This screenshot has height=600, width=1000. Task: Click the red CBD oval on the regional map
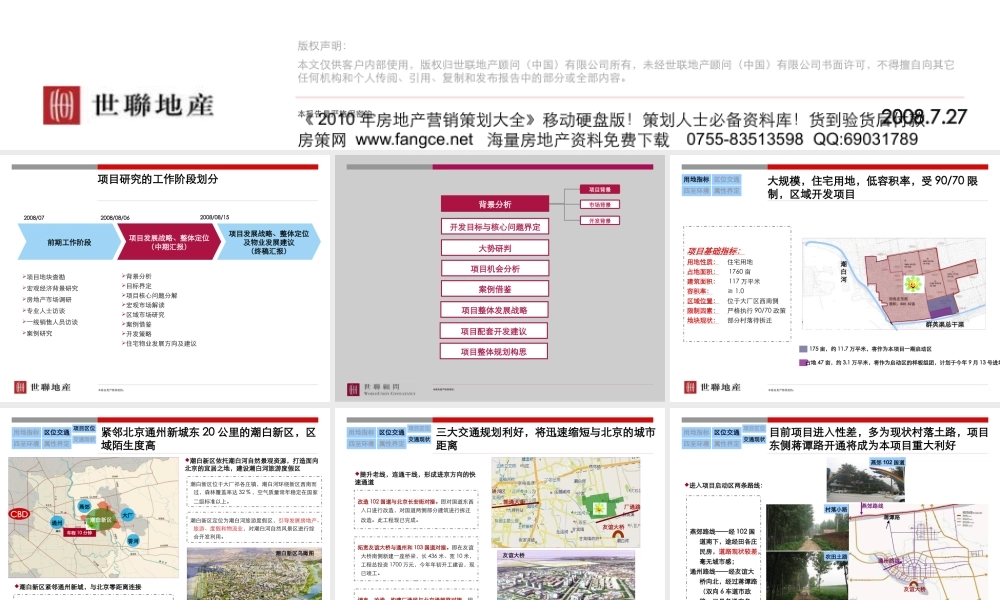tap(19, 514)
